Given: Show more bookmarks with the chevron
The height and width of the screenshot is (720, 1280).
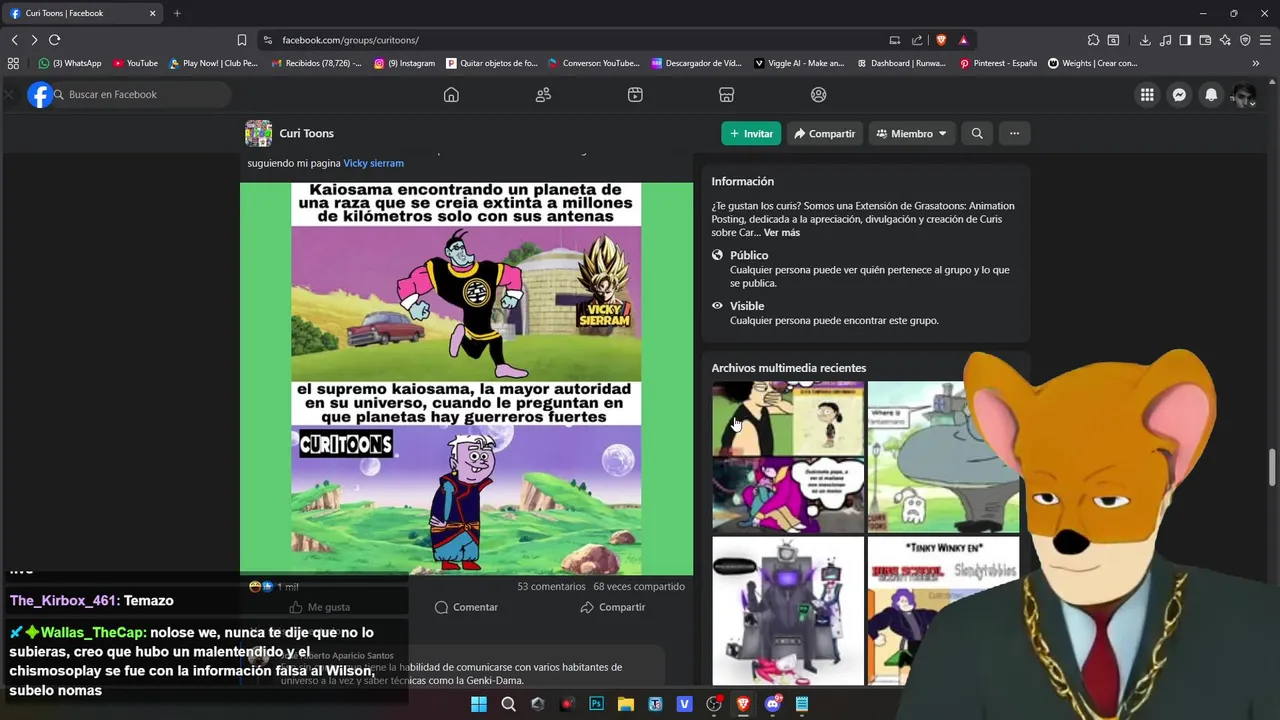Looking at the screenshot, I should tap(1256, 63).
